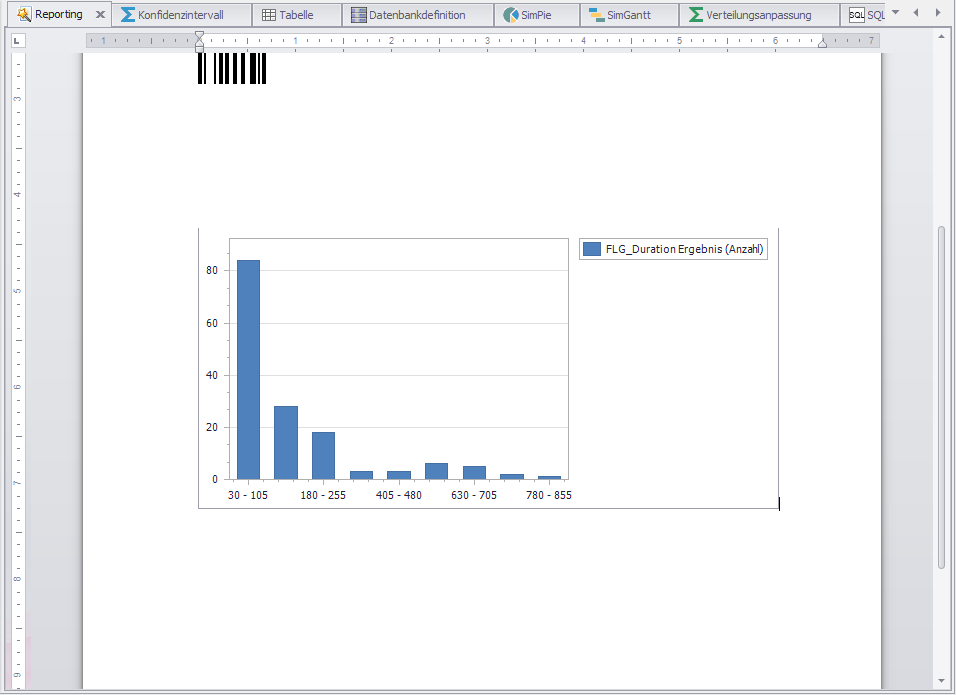Click the FLG_Duration legend color swatch
Viewport: 956px width, 695px height.
click(x=592, y=249)
